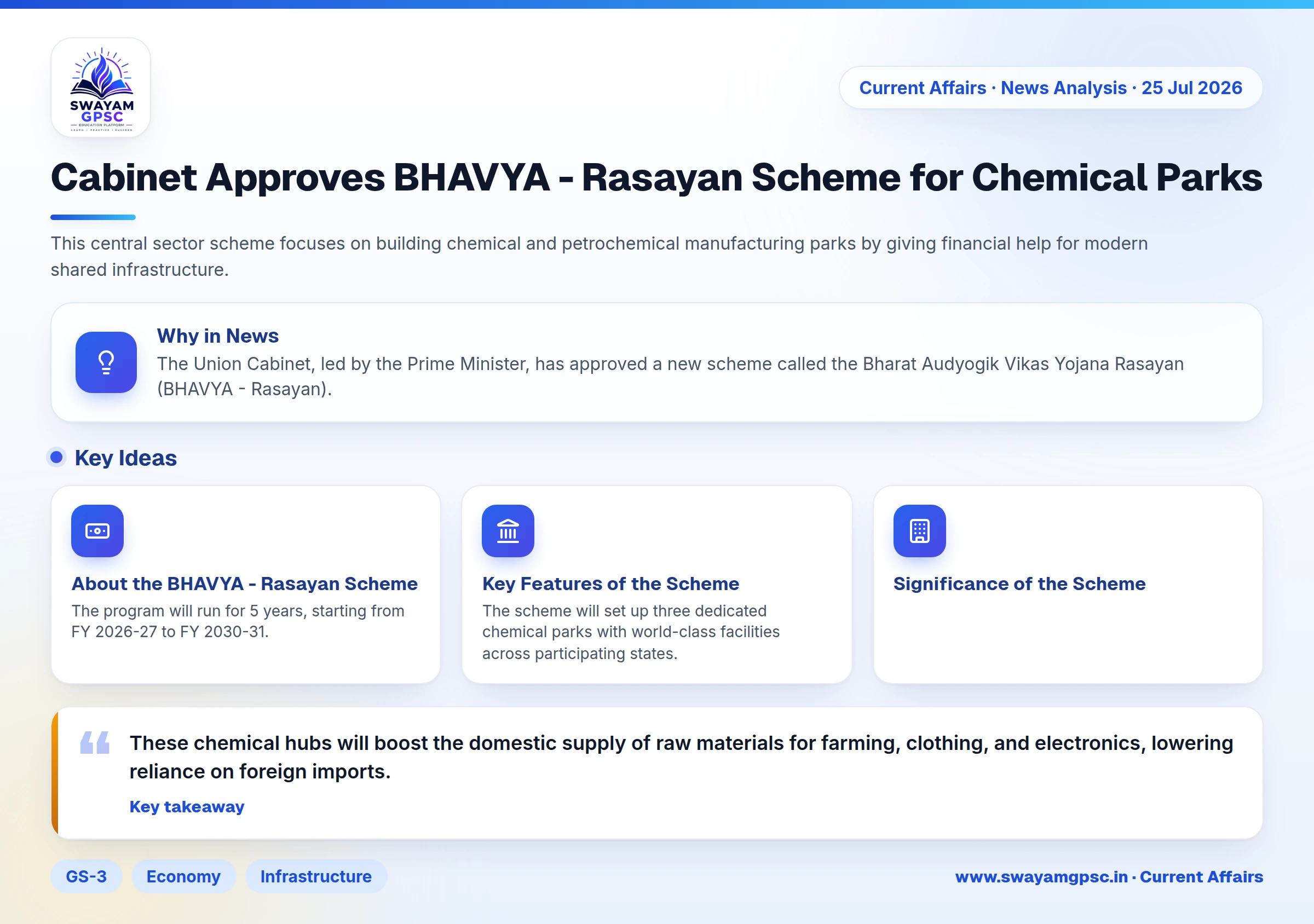This screenshot has width=1314, height=924.
Task: Click the central sector scheme intro paragraph
Action: (599, 256)
